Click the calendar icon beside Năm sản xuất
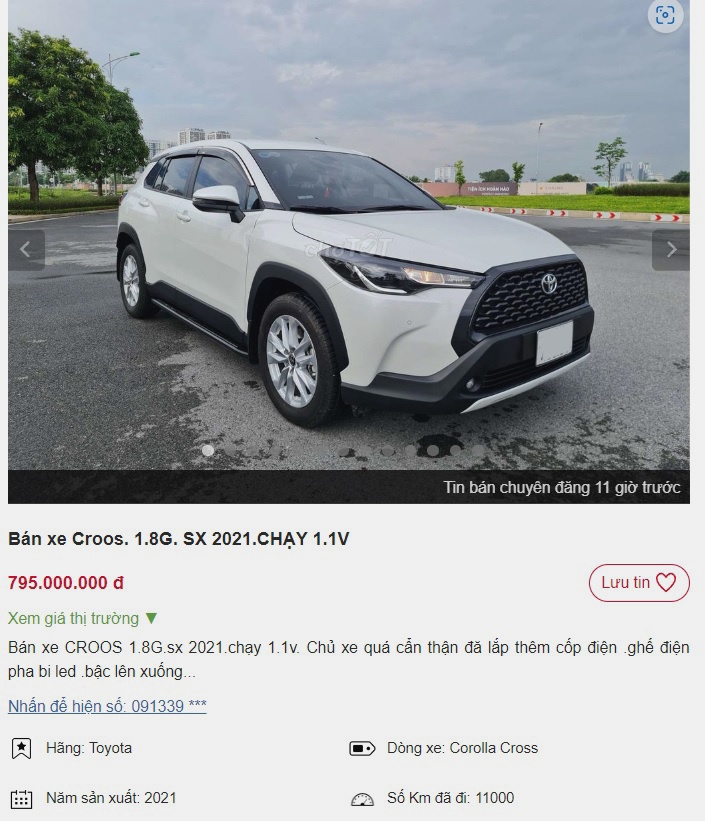Screen dimensions: 705x821 click(21, 799)
